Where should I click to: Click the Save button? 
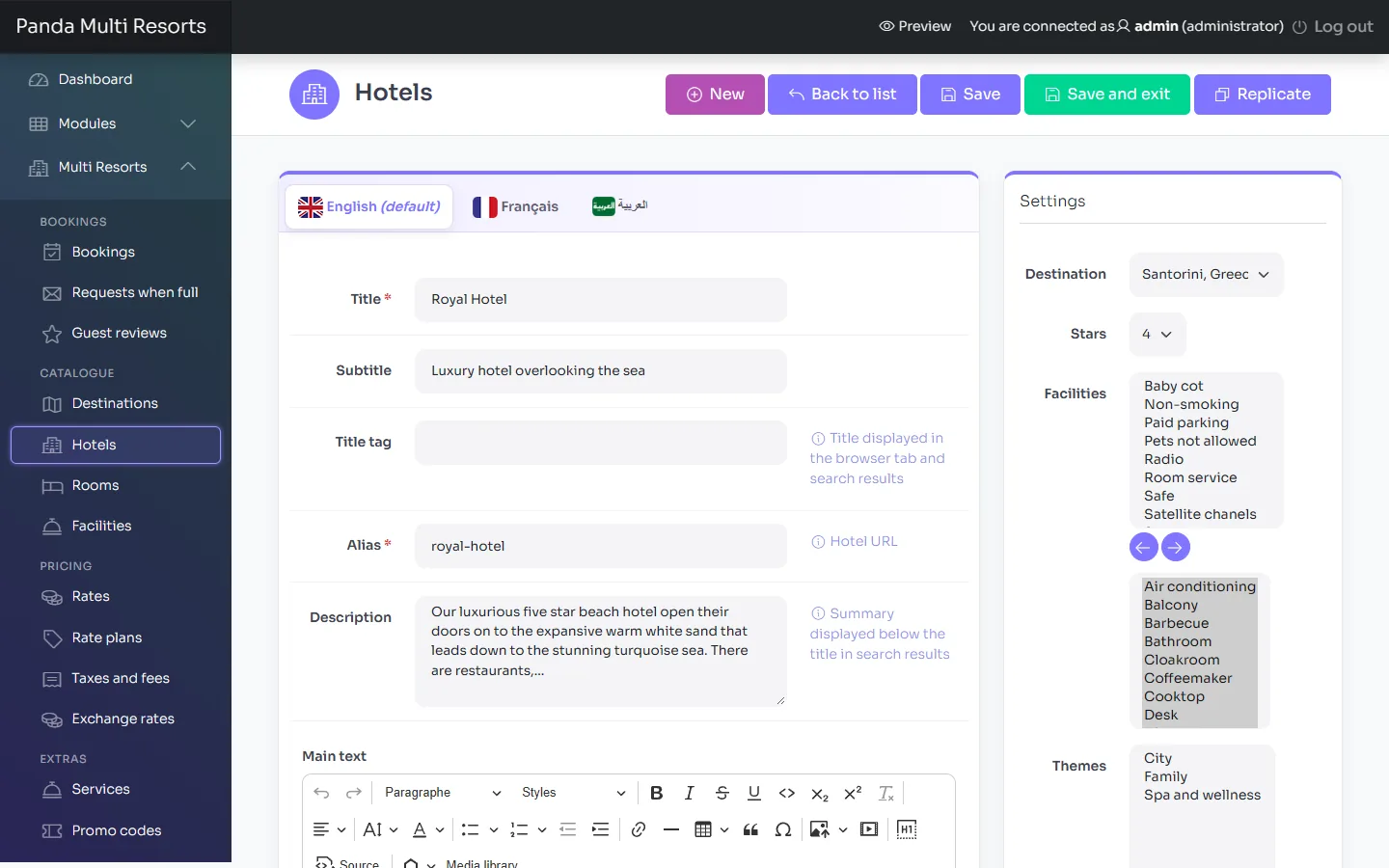coord(970,95)
